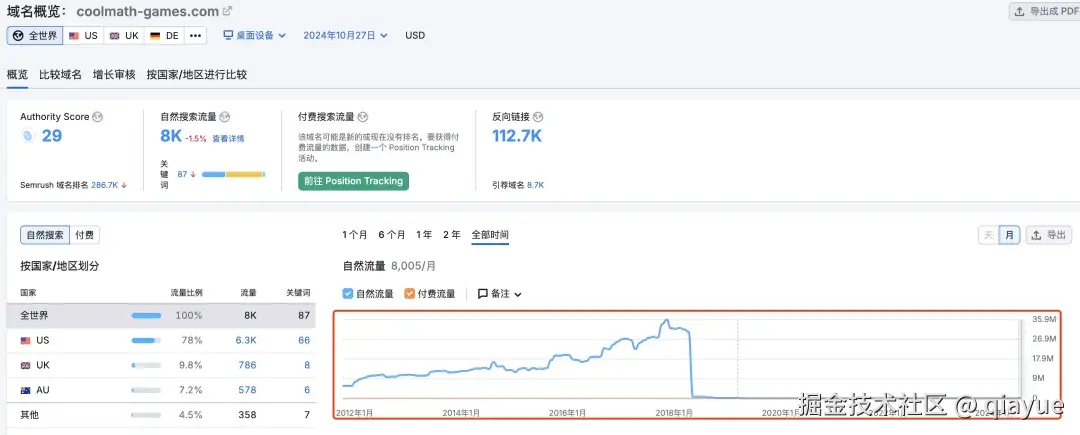The image size is (1080, 435).
Task: Set time range to 1个月
Action: coord(355,235)
